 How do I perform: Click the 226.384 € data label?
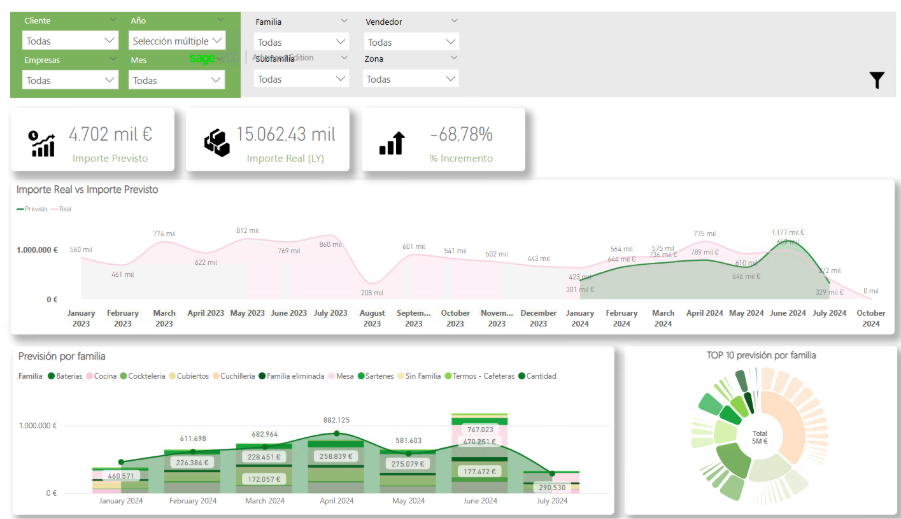tap(192, 462)
